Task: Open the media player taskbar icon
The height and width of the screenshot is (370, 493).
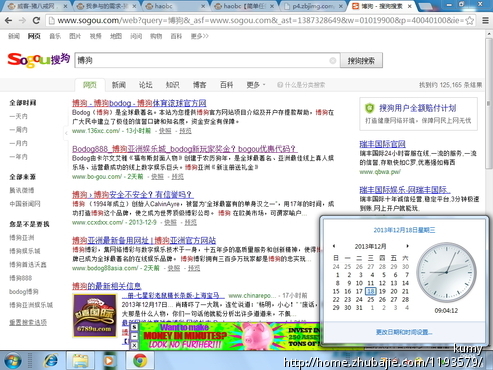Action: click(x=108, y=361)
